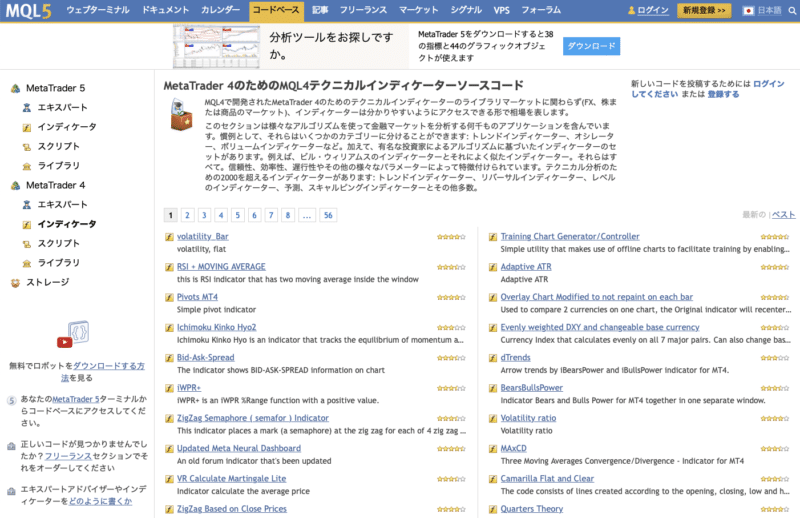Open the BearsBullsPower link
This screenshot has width=800, height=518.
click(532, 388)
